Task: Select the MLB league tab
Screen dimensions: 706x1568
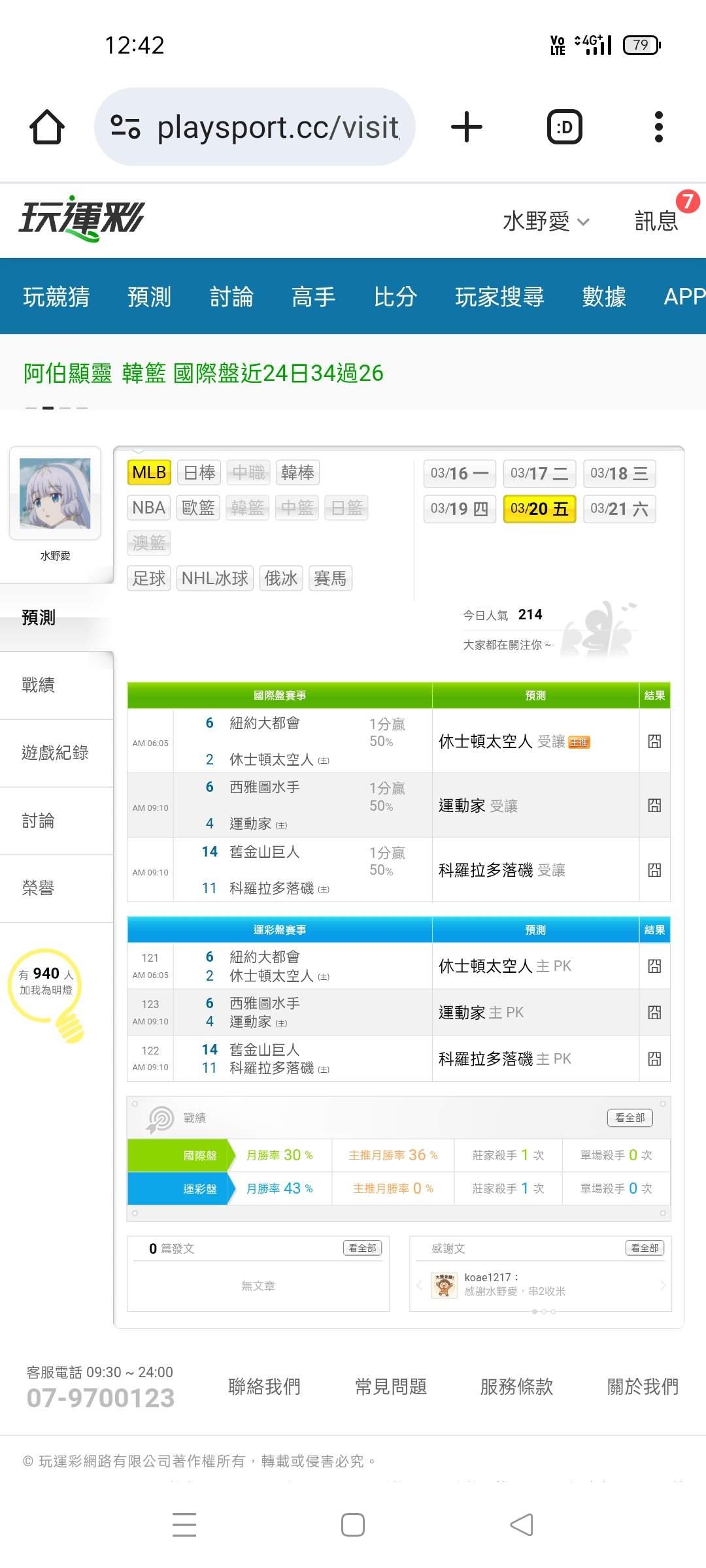Action: (x=149, y=472)
